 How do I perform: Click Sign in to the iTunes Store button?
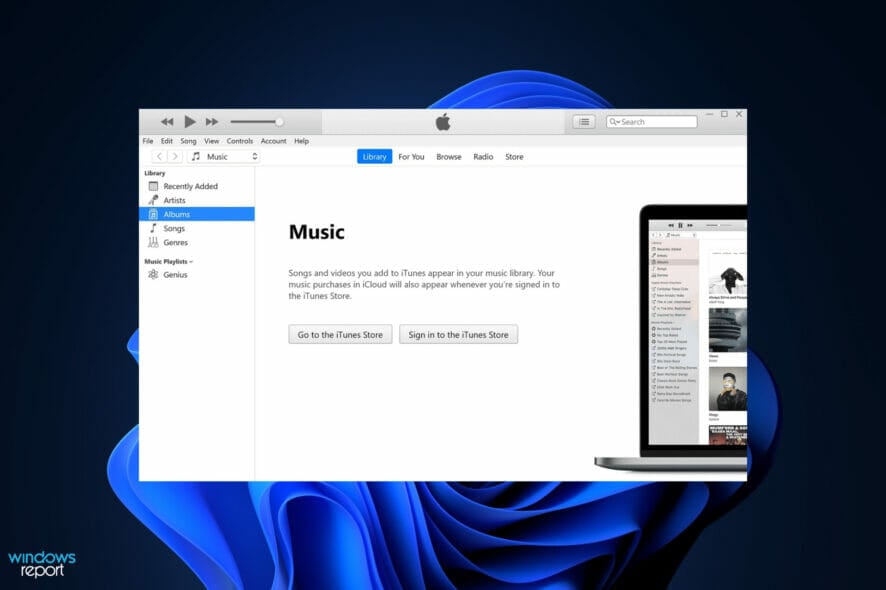[x=458, y=335]
